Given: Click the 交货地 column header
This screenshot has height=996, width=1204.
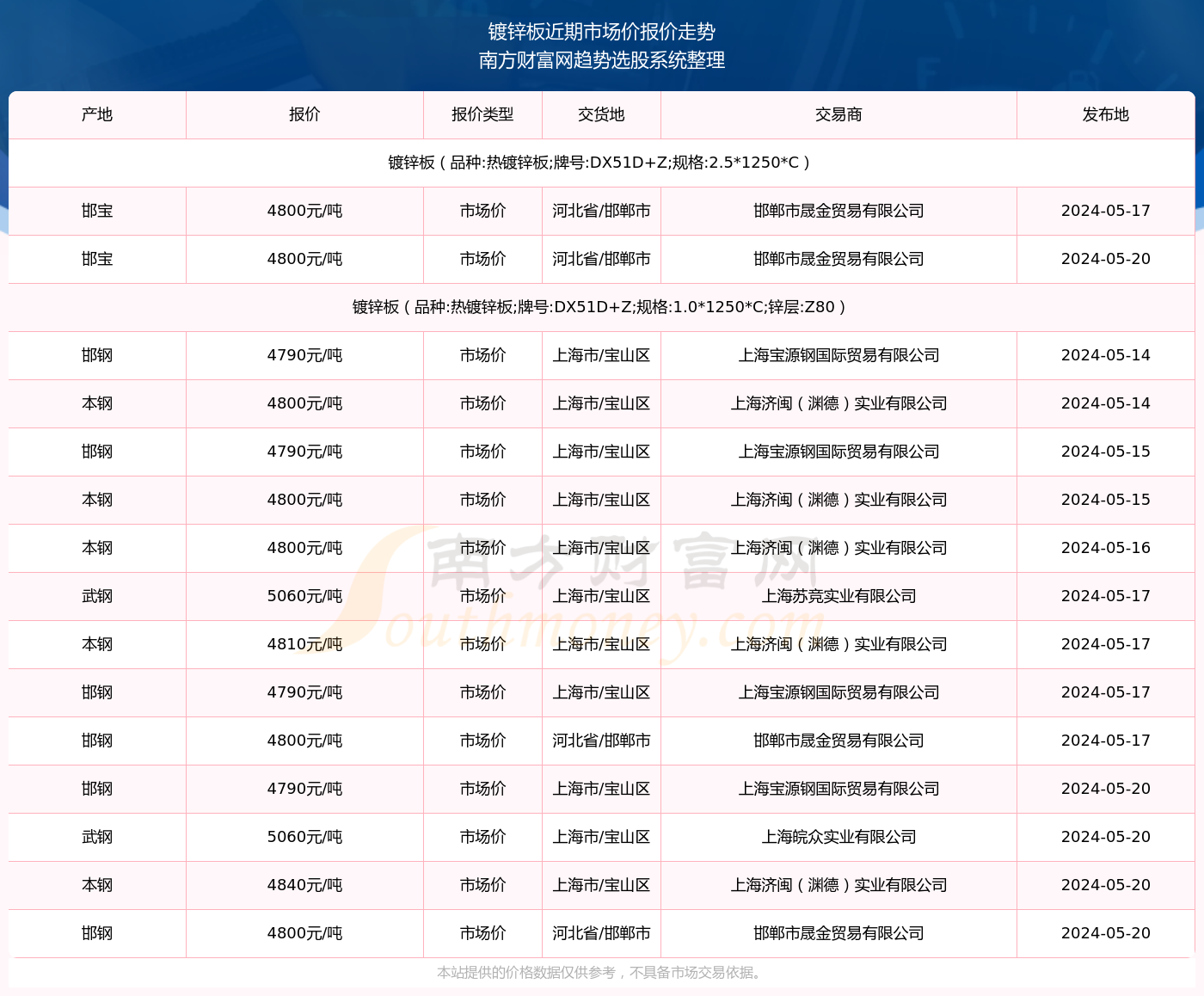Looking at the screenshot, I should click(x=601, y=114).
